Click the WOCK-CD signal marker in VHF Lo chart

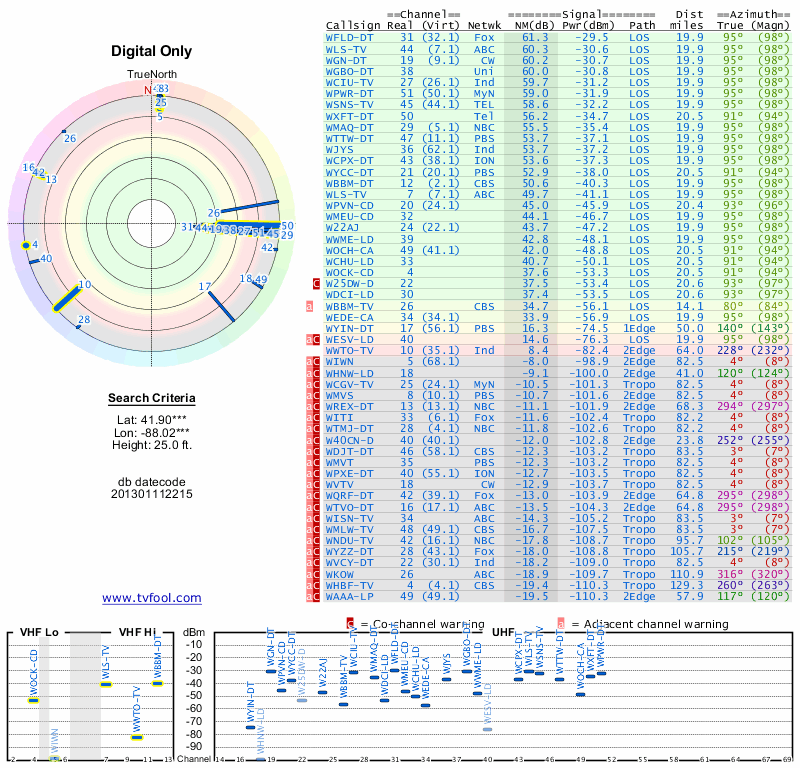click(x=33, y=700)
